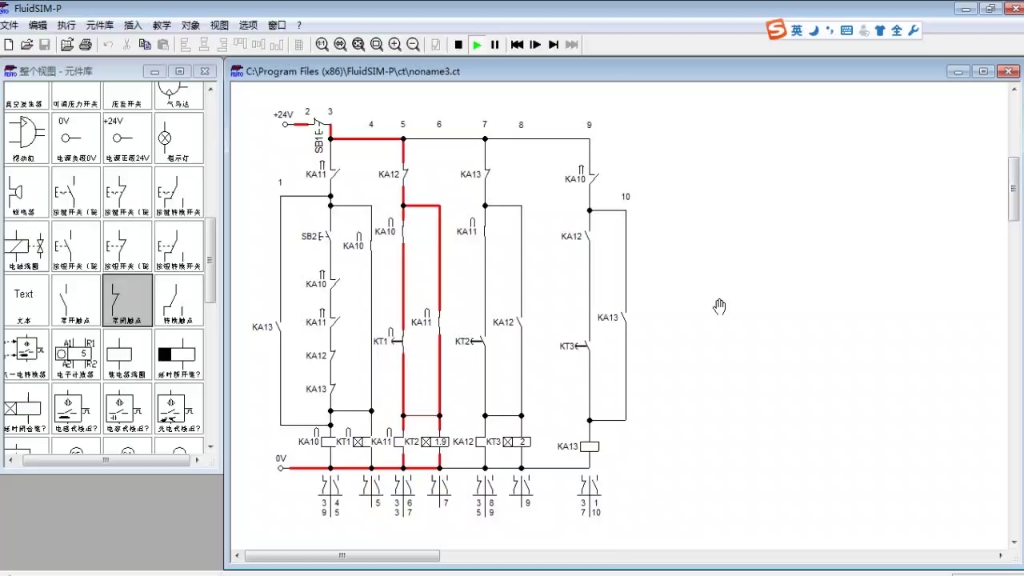
Task: Open the 元件库 menu
Action: pyautogui.click(x=99, y=25)
